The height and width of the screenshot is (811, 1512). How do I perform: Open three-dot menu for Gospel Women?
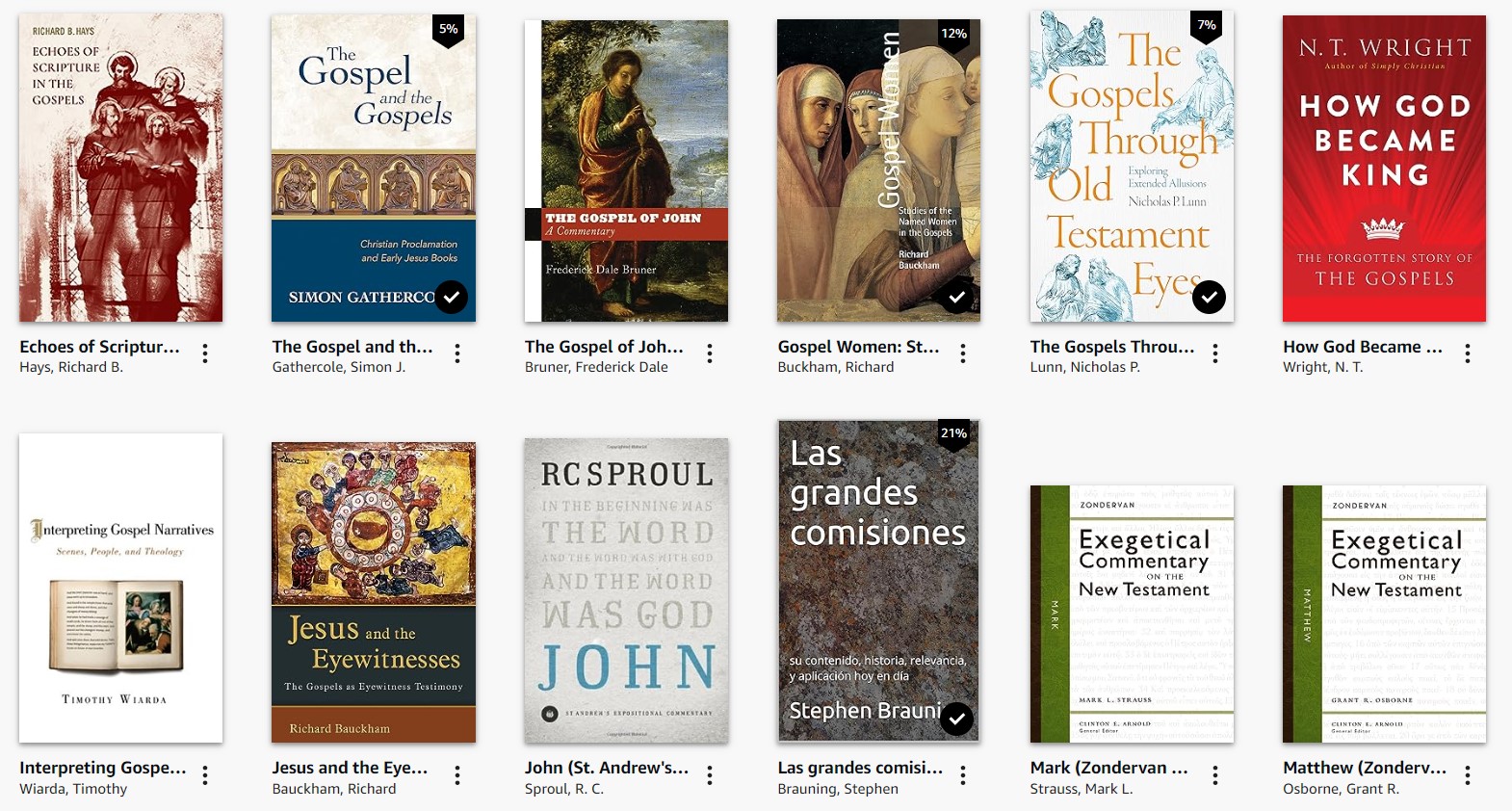tap(963, 353)
